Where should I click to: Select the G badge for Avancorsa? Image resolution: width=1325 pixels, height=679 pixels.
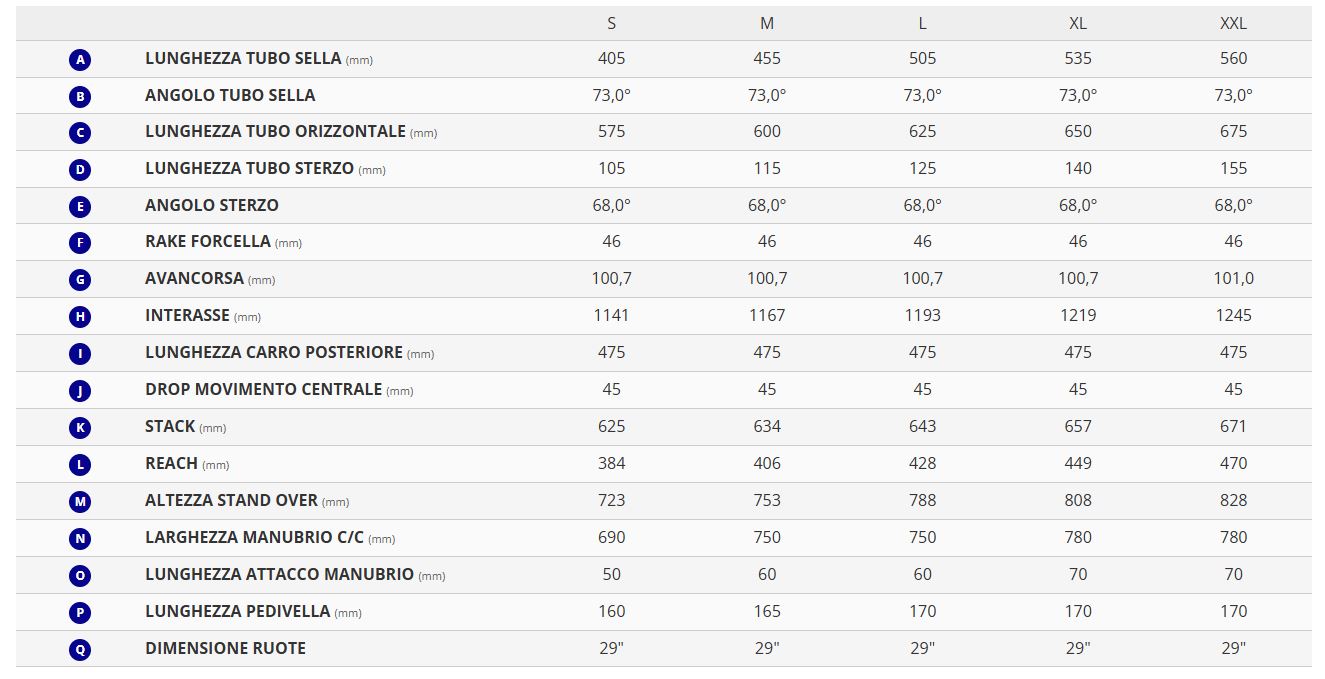click(81, 280)
